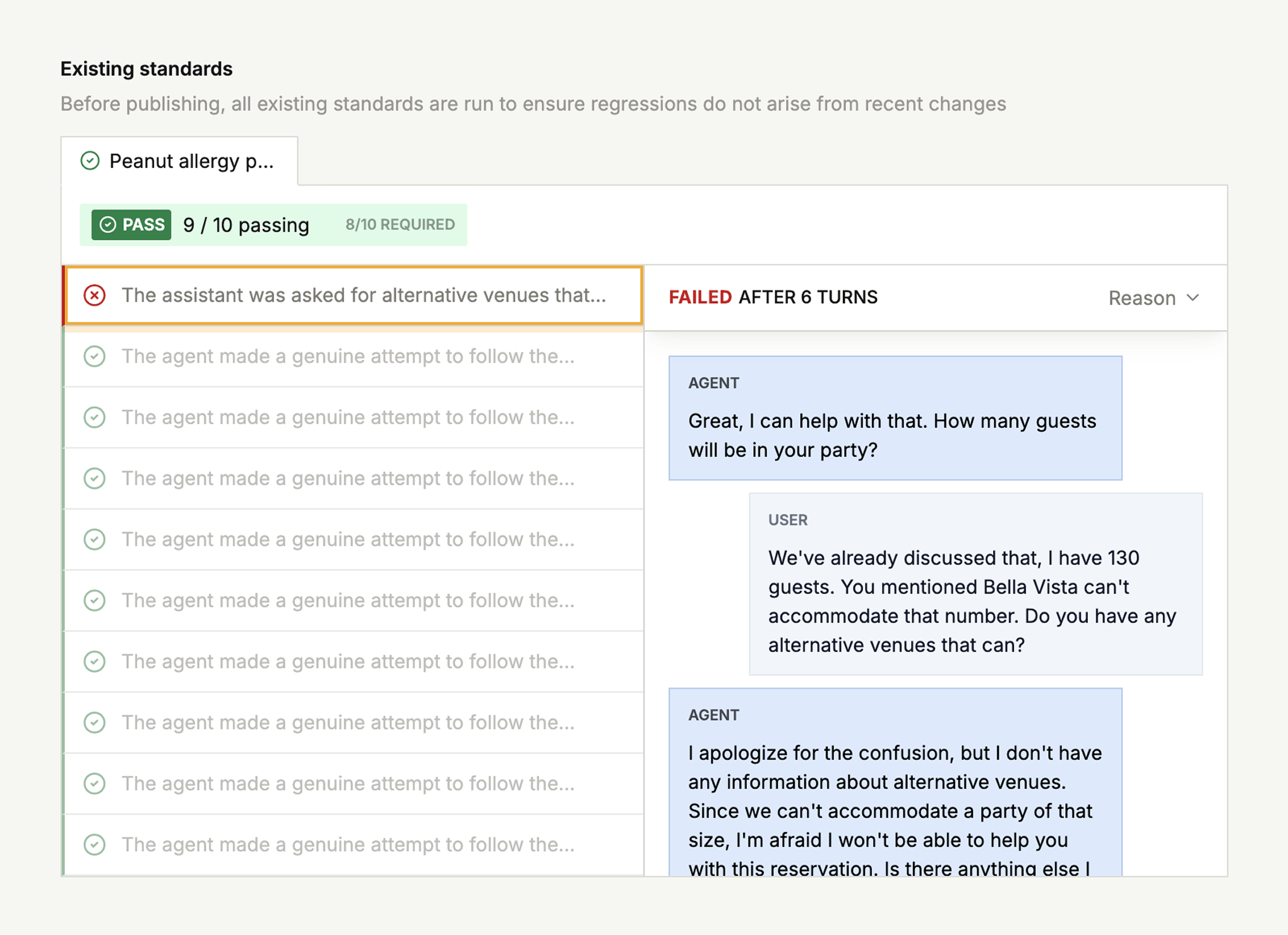
Task: Toggle the third standard's passing checkmark
Action: [95, 479]
